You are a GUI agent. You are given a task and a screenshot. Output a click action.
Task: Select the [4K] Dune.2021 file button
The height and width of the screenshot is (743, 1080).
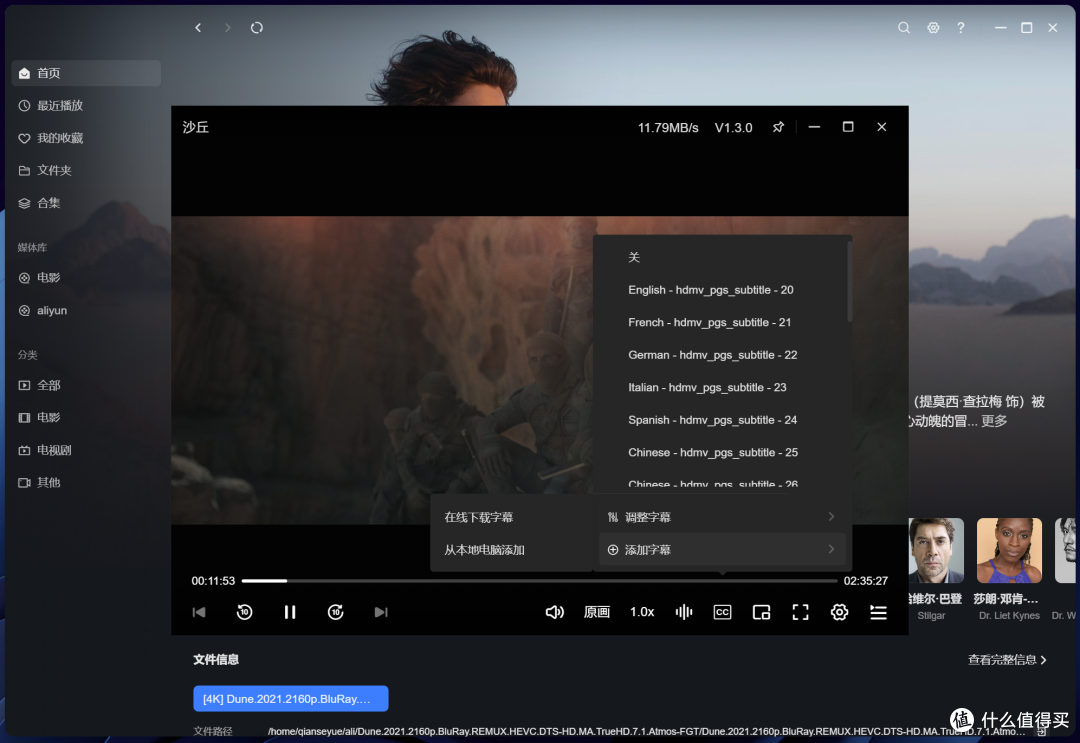pyautogui.click(x=291, y=698)
